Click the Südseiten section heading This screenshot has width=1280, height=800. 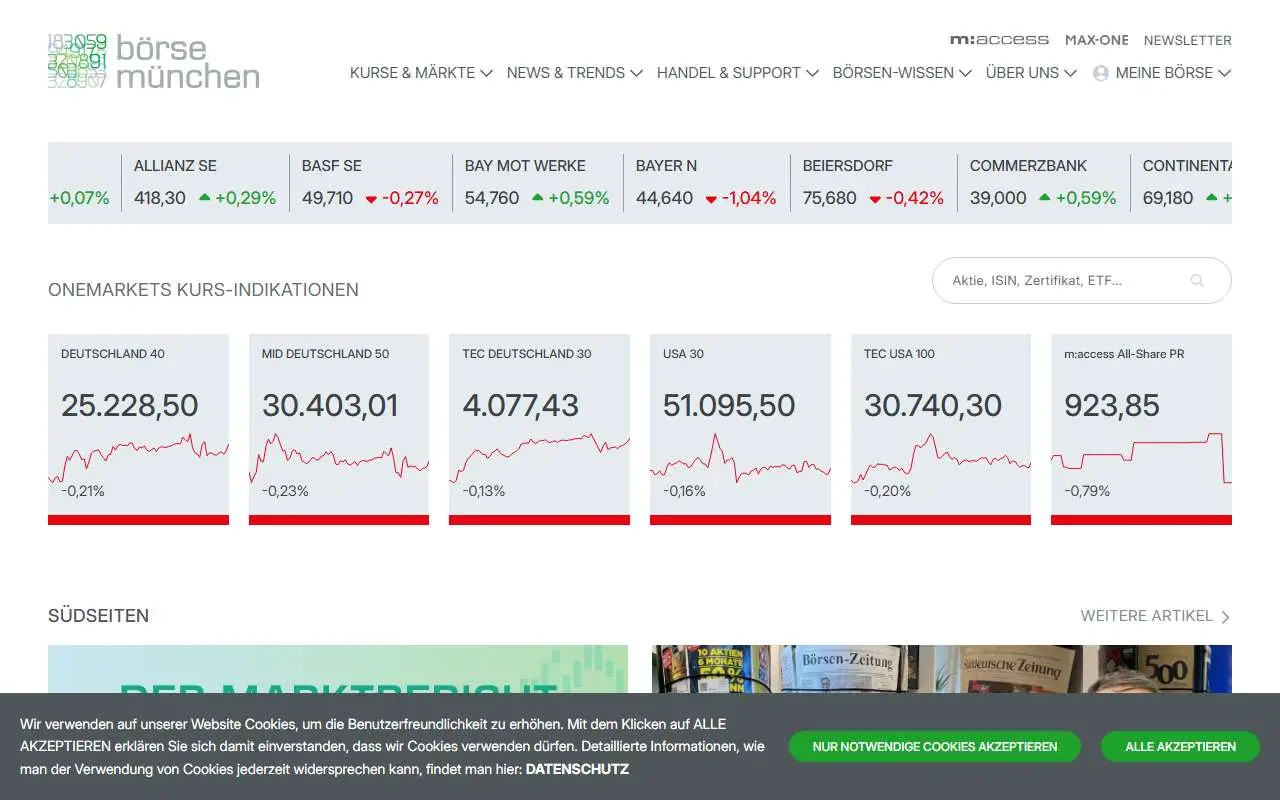pyautogui.click(x=99, y=616)
